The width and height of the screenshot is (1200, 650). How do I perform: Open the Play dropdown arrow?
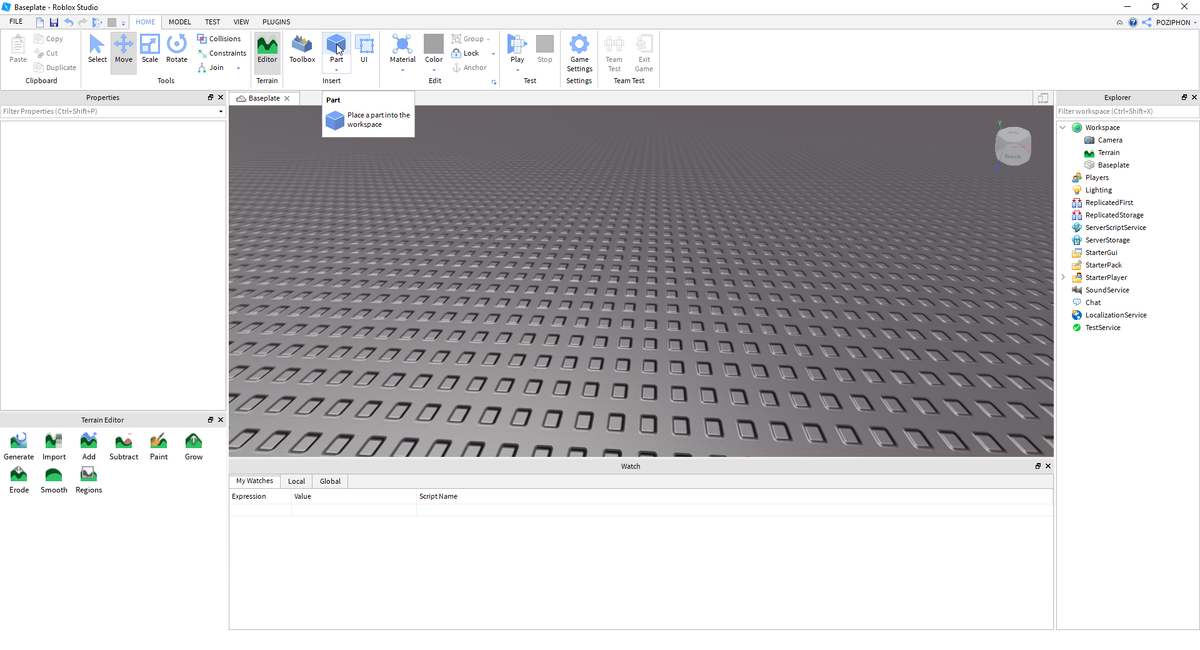(517, 69)
